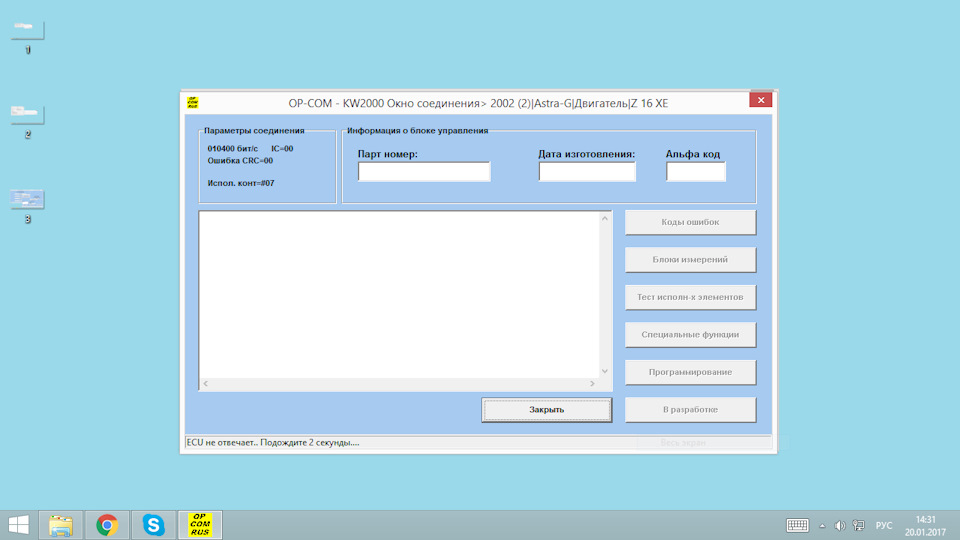Close the OP-COM window with red X
Viewport: 960px width, 540px height.
point(761,101)
